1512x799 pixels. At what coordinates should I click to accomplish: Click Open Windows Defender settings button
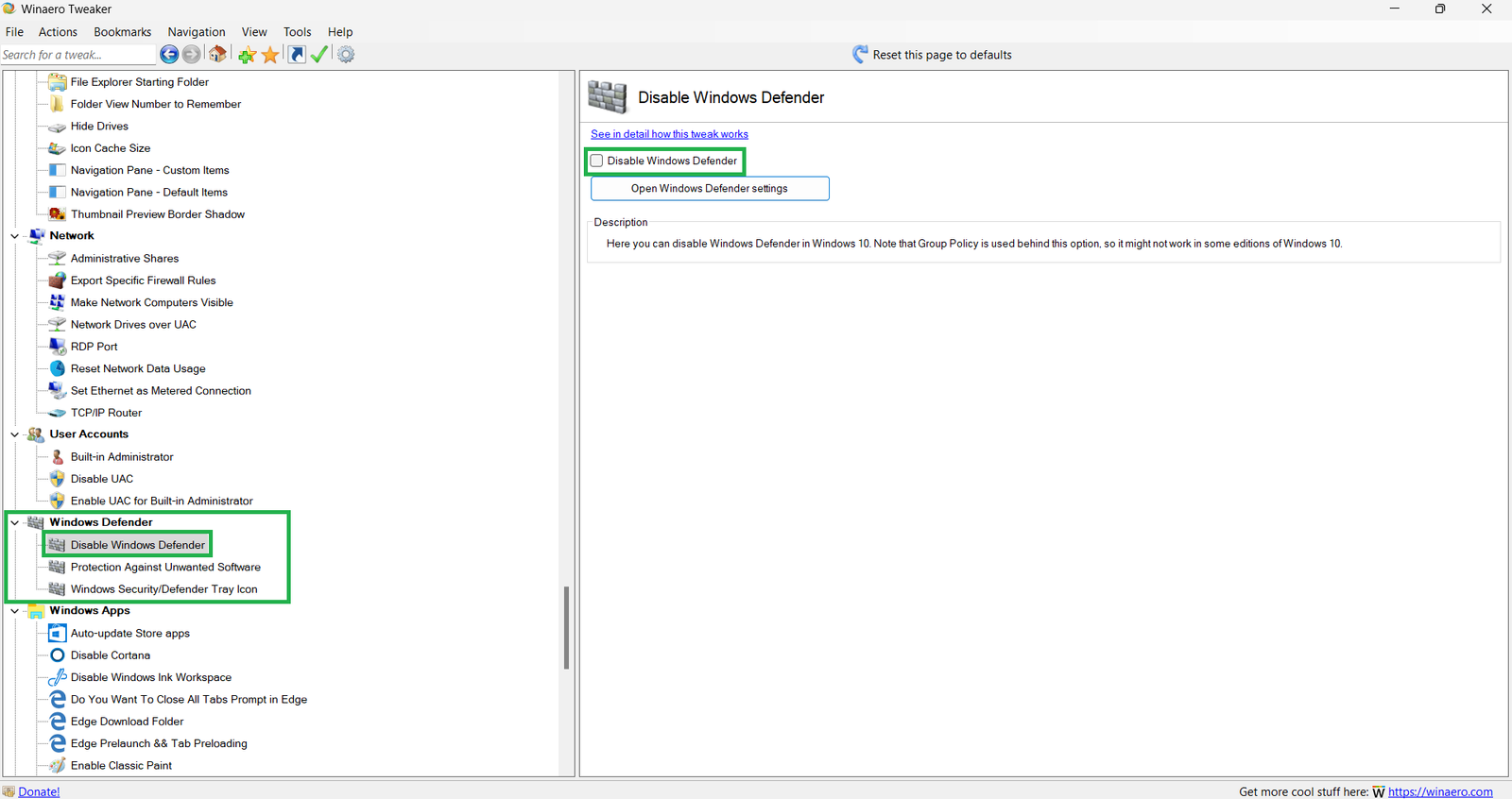click(710, 189)
